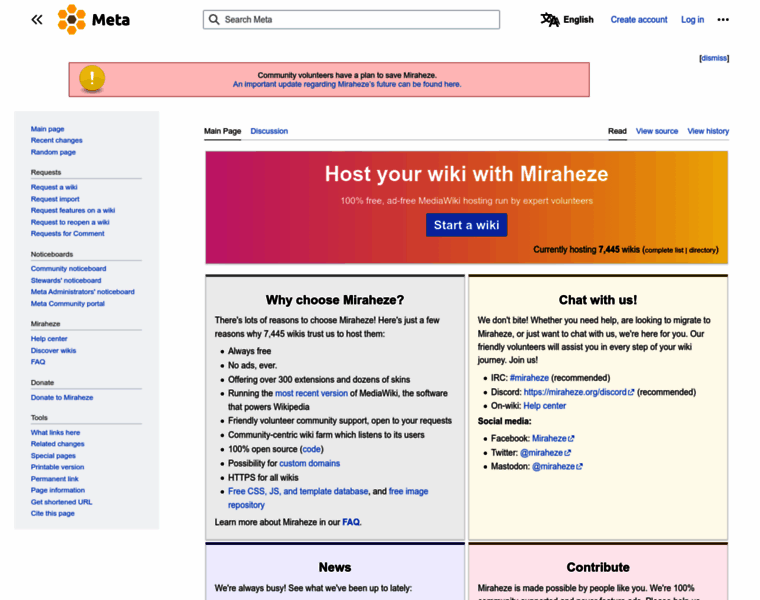Viewport: 760px width, 600px height.
Task: Click Get shortened URL
Action: click(x=62, y=502)
